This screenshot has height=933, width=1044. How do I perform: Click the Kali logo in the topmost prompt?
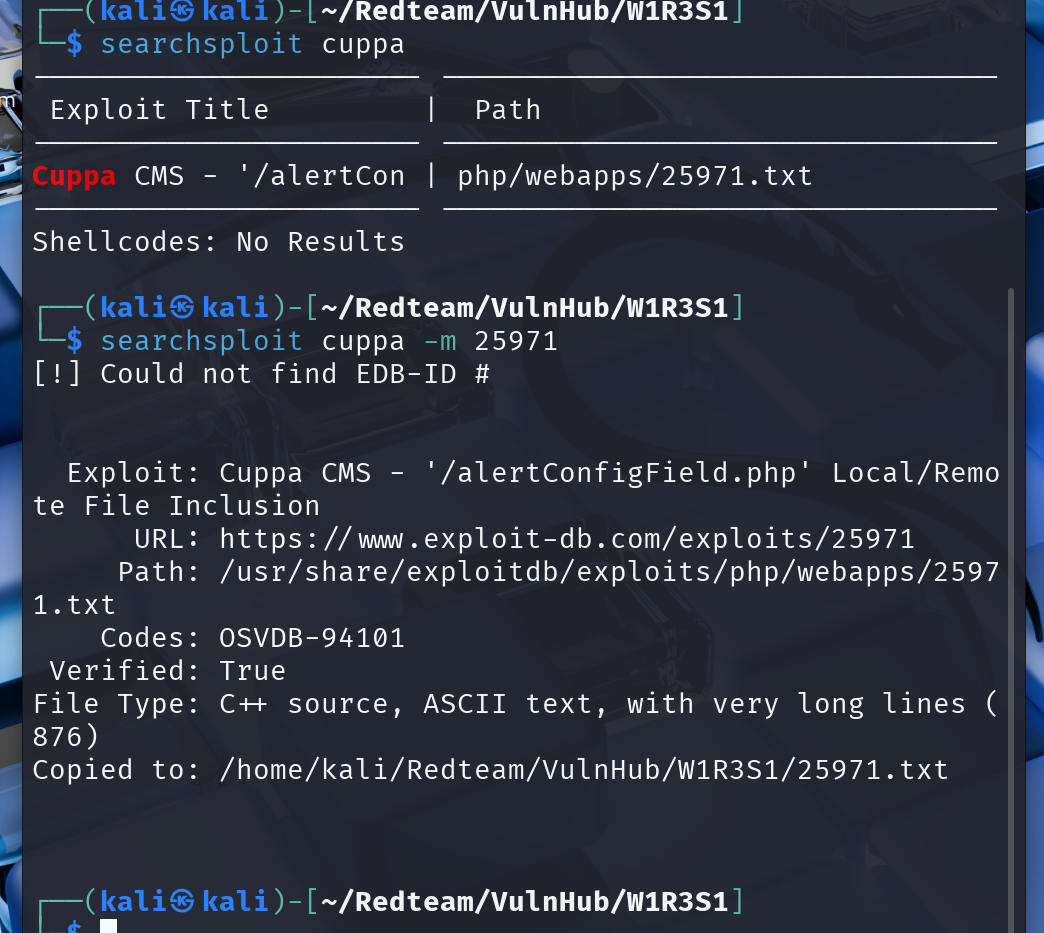coord(182,11)
